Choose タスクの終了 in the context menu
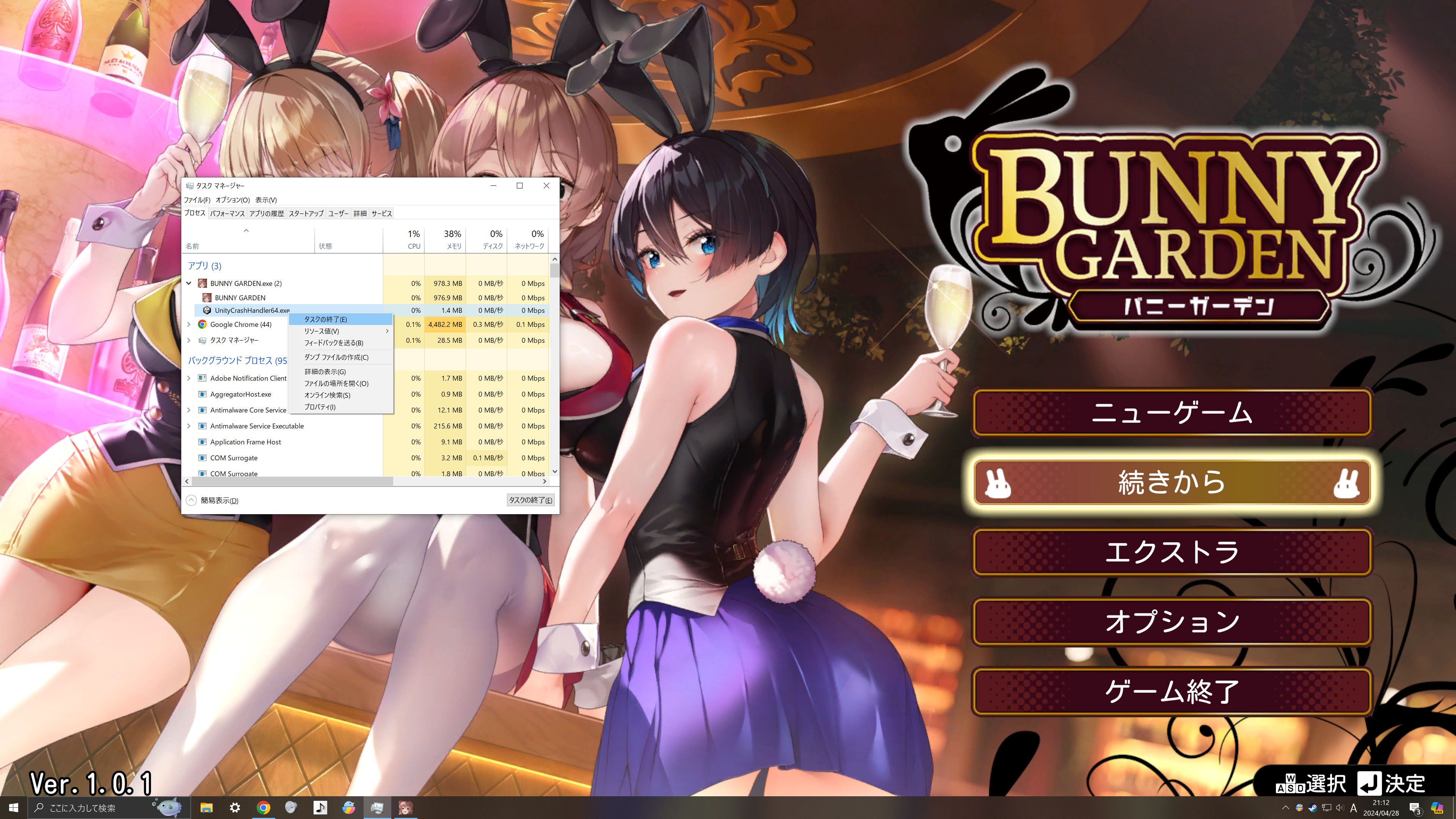Image resolution: width=1456 pixels, height=819 pixels. 341,319
